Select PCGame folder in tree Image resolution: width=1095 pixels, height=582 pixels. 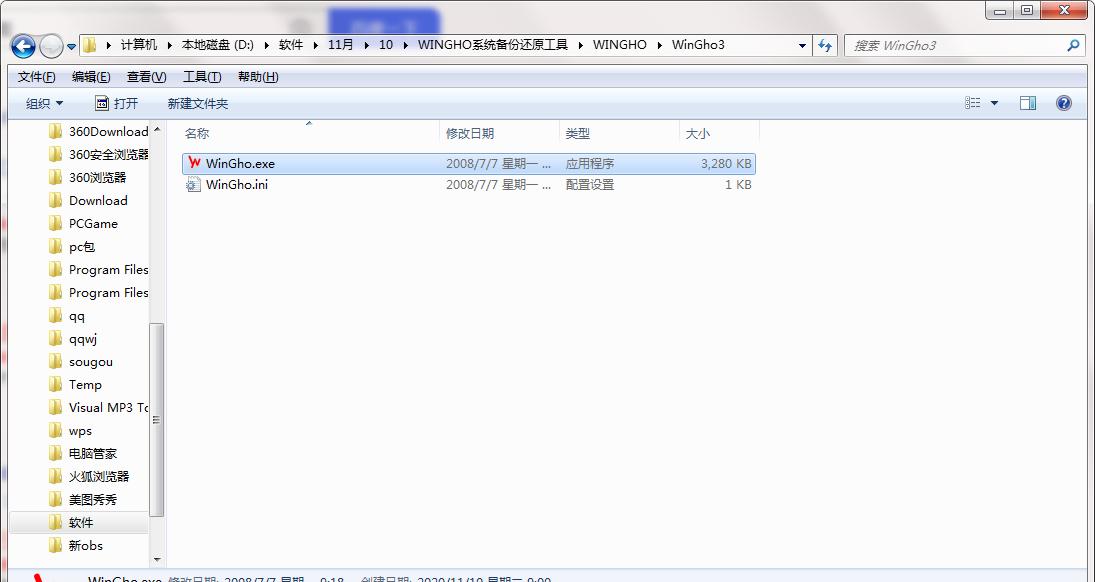pos(93,224)
